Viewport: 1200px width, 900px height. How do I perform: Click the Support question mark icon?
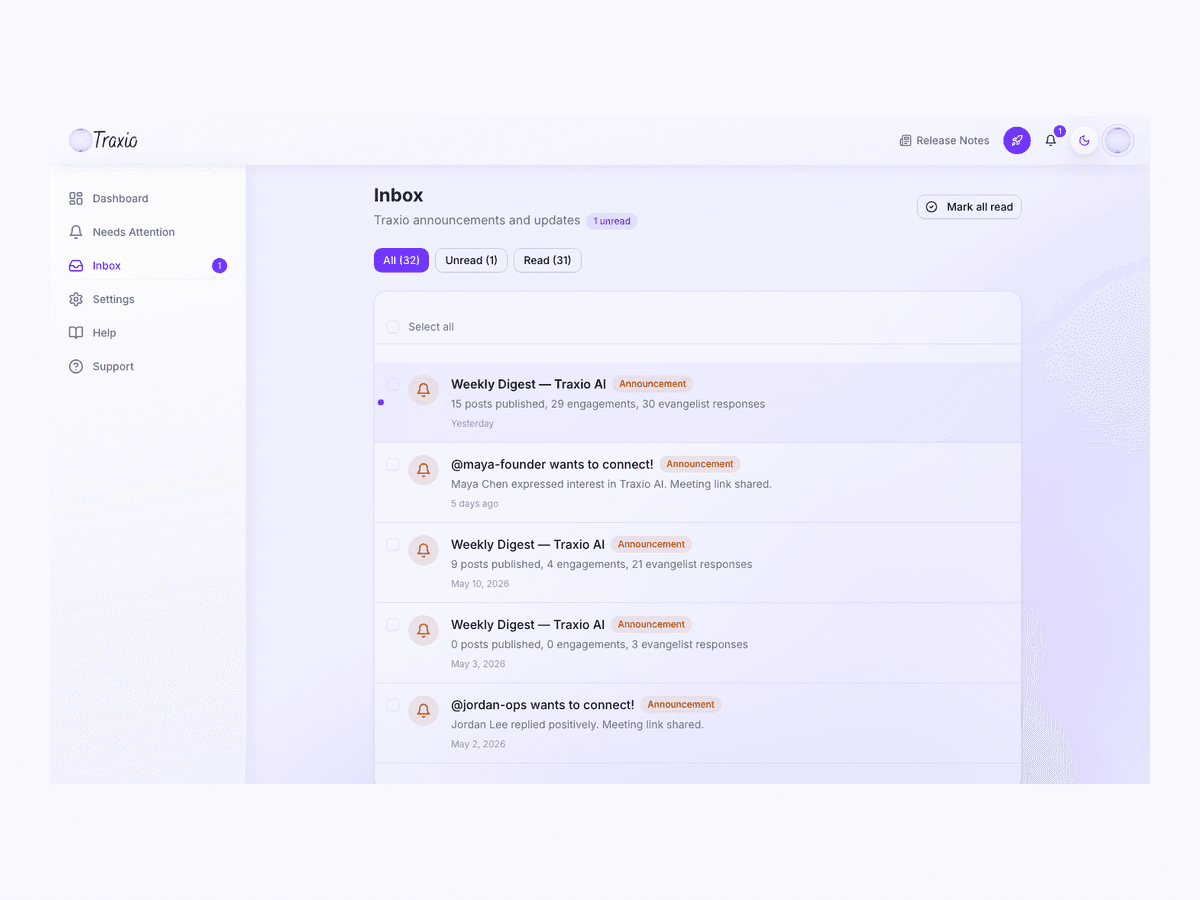point(76,367)
